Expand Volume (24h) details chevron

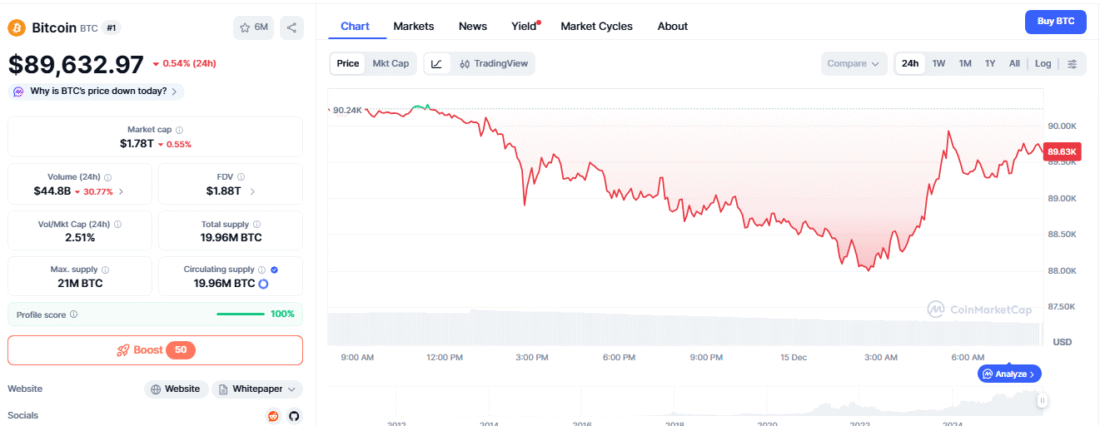click(122, 191)
